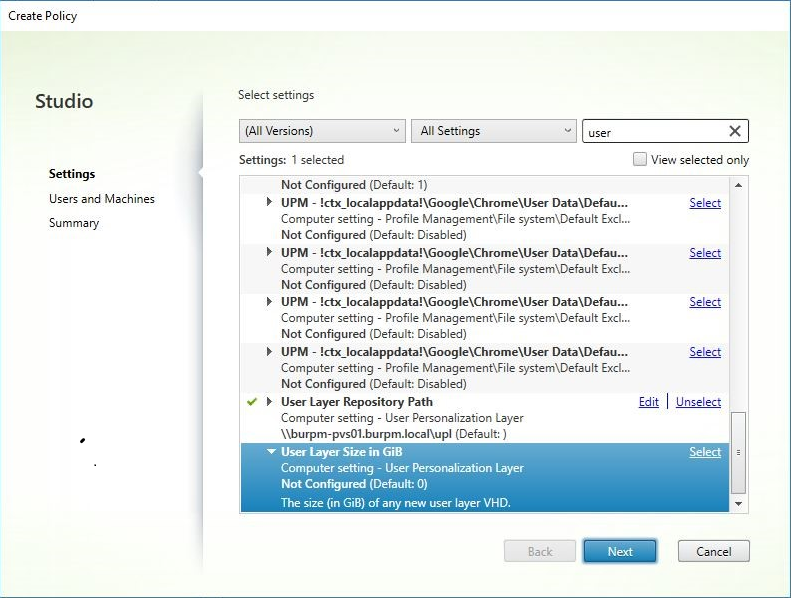
Task: Open the All Versions dropdown
Action: 322,131
